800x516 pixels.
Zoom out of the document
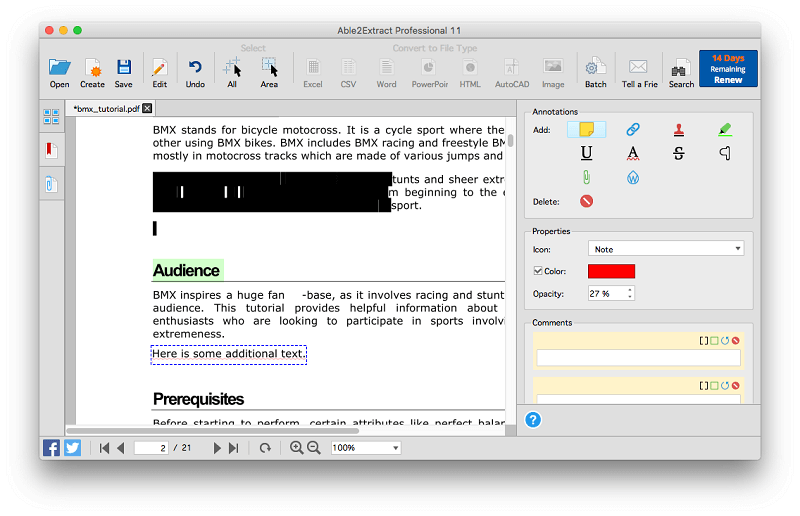pyautogui.click(x=313, y=448)
